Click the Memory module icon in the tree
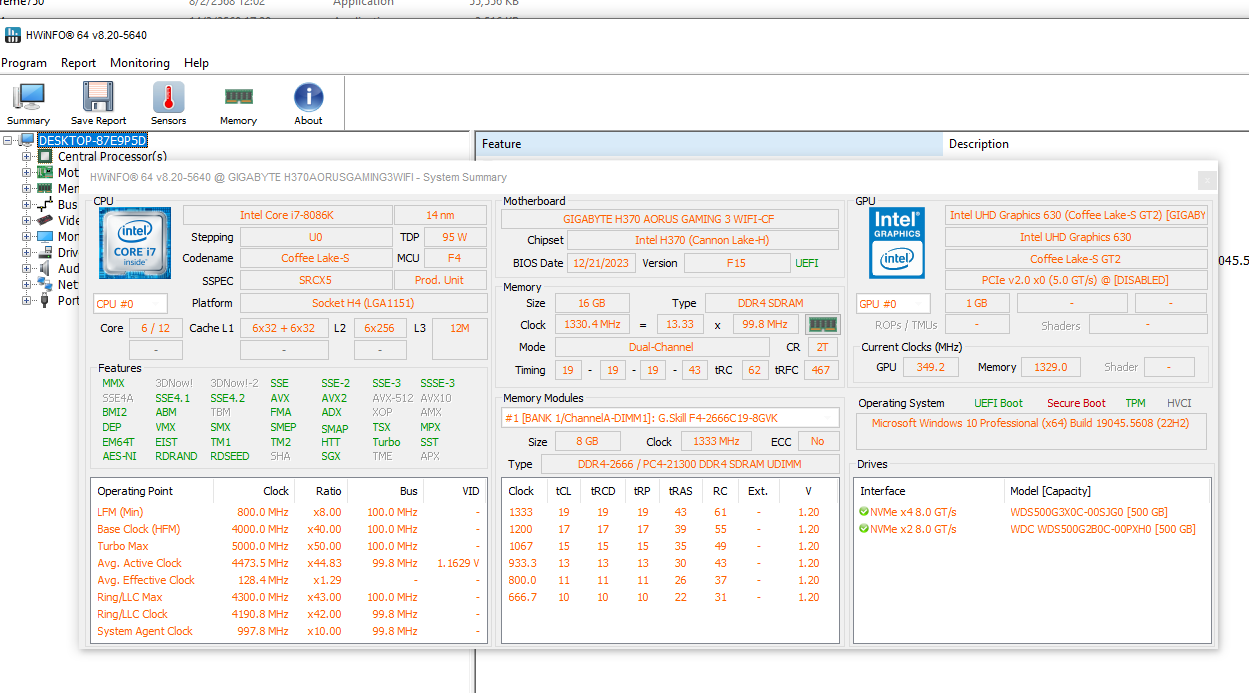This screenshot has width=1249, height=693. [x=45, y=188]
